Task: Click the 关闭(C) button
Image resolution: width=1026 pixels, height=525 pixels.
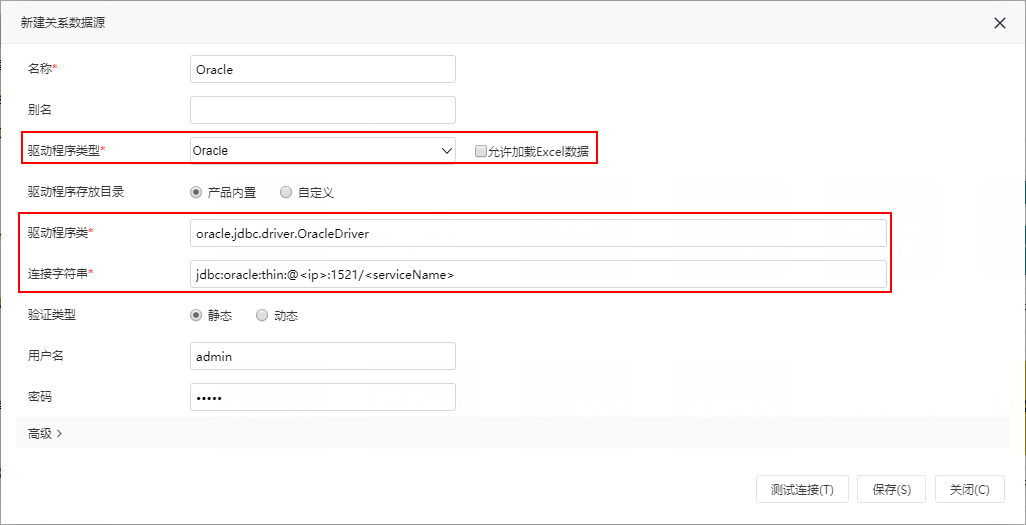Action: point(970,489)
